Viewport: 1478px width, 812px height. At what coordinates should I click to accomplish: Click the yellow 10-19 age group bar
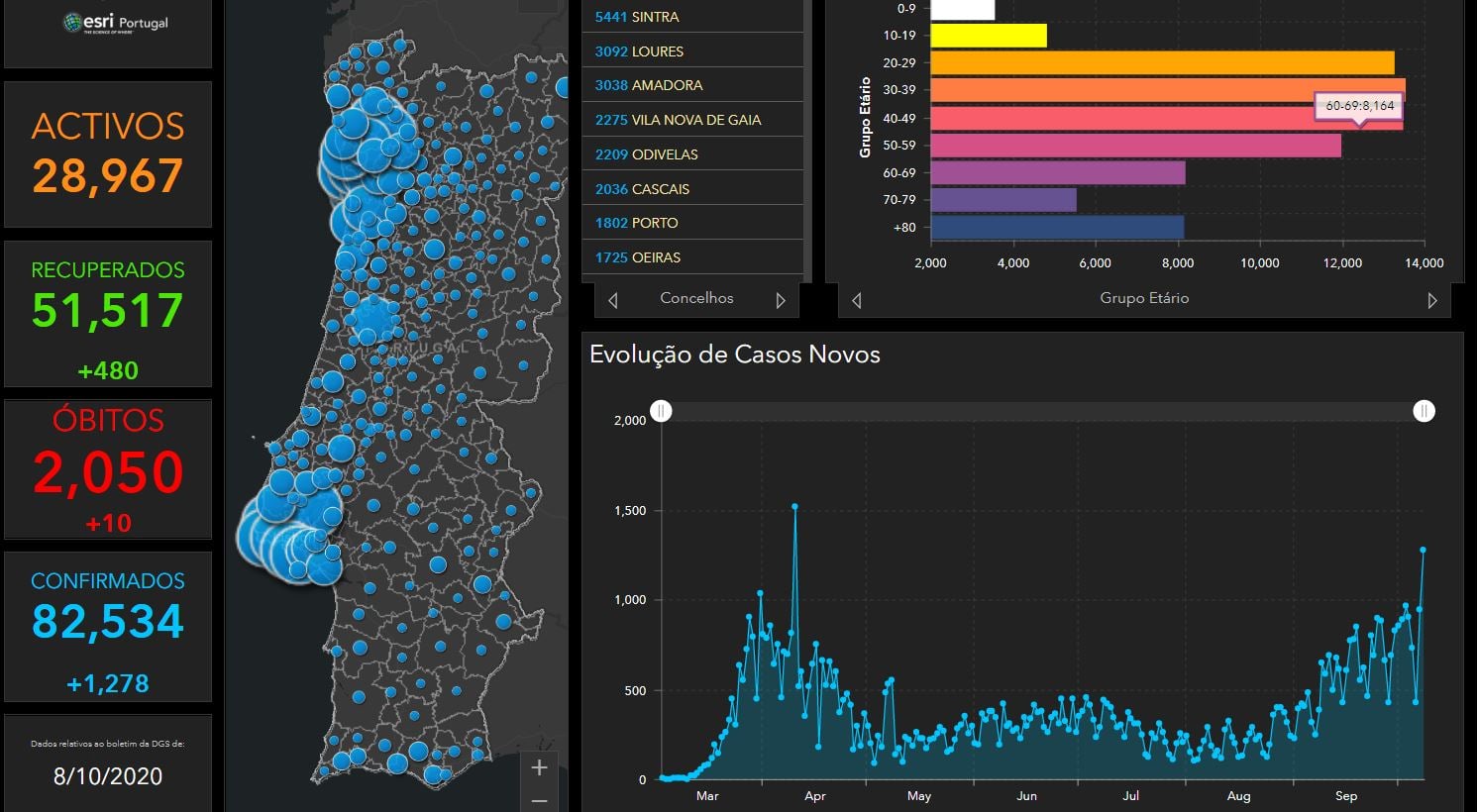tap(989, 36)
